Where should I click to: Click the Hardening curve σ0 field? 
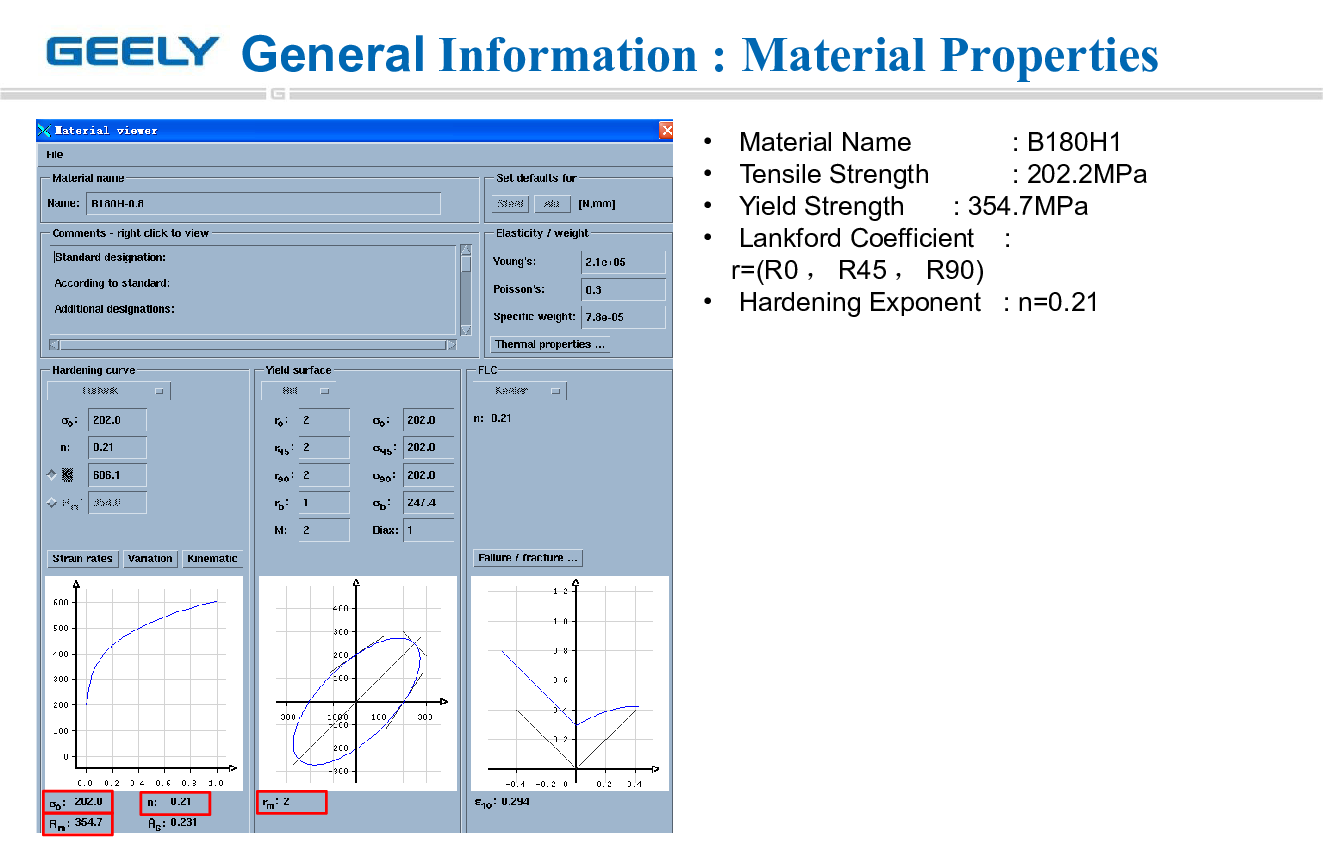click(x=117, y=420)
